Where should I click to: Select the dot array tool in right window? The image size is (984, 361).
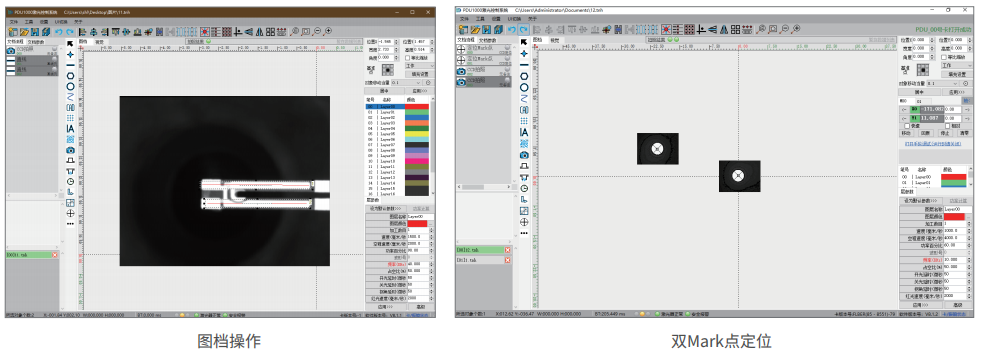[x=523, y=121]
